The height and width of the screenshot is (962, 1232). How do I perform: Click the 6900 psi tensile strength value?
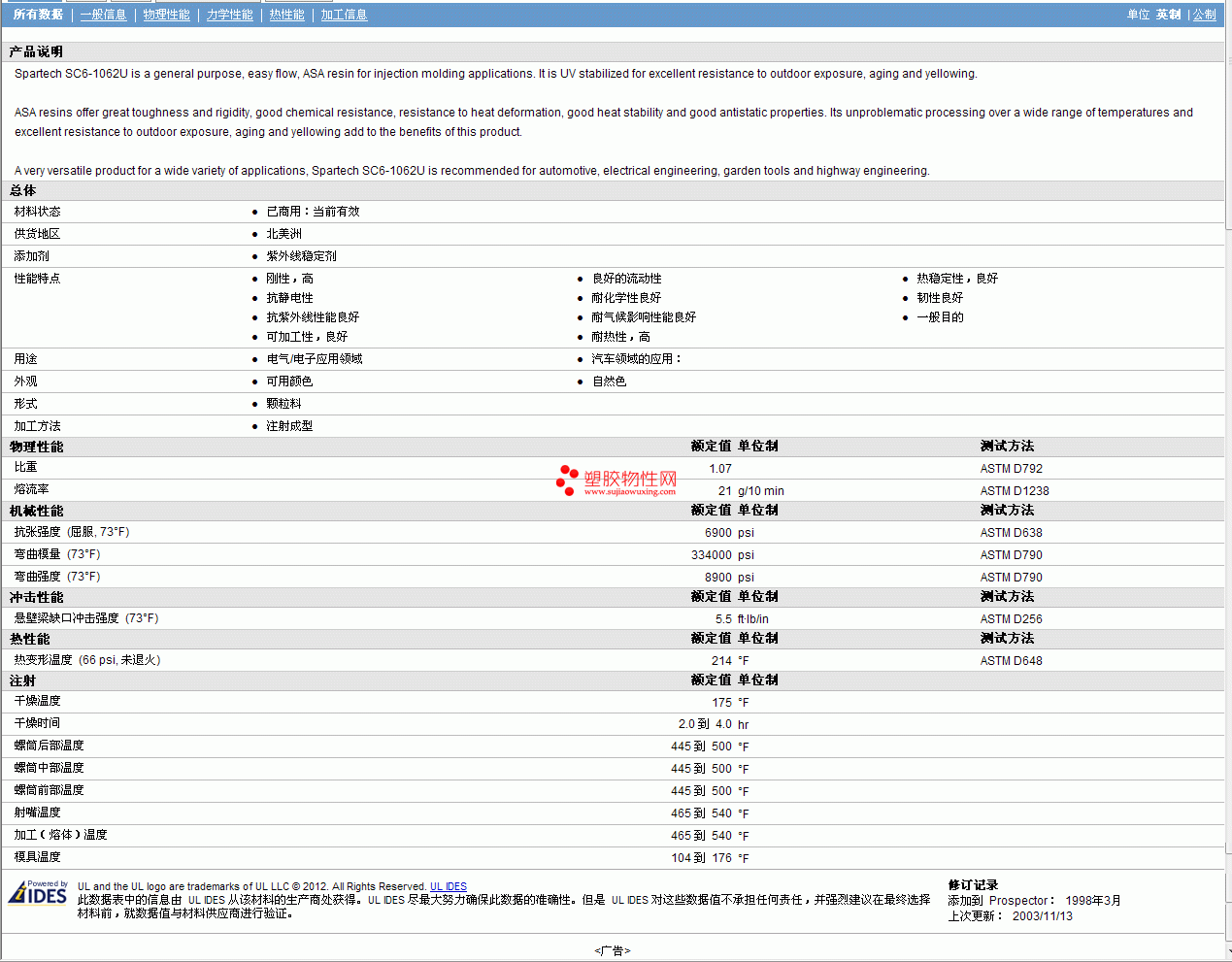(729, 532)
